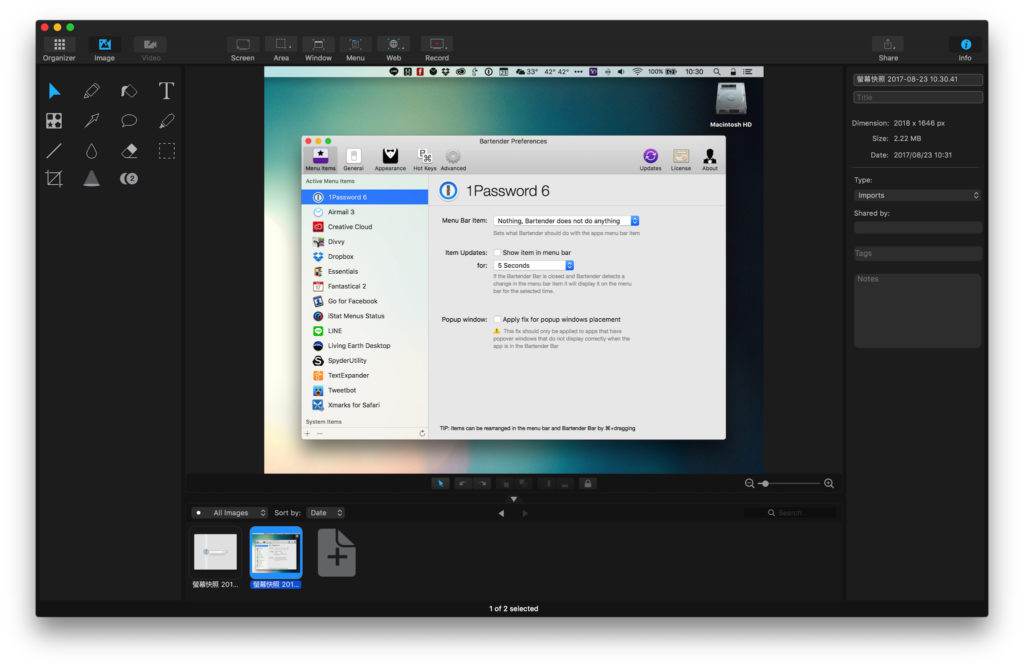Image resolution: width=1024 pixels, height=668 pixels.
Task: Choose the speech bubble Callout tool
Action: [x=129, y=121]
